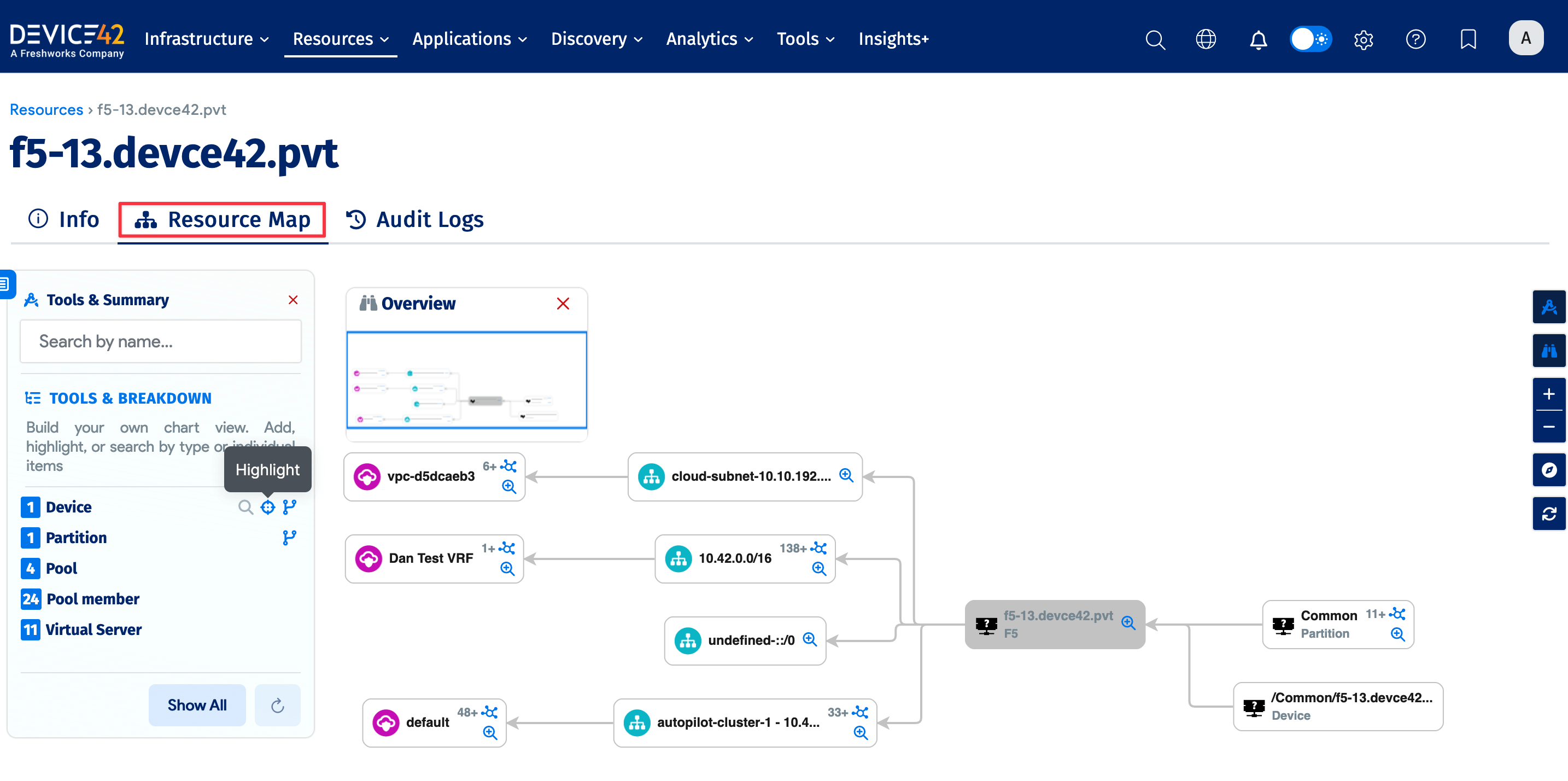Open the notifications bell icon

[x=1258, y=39]
